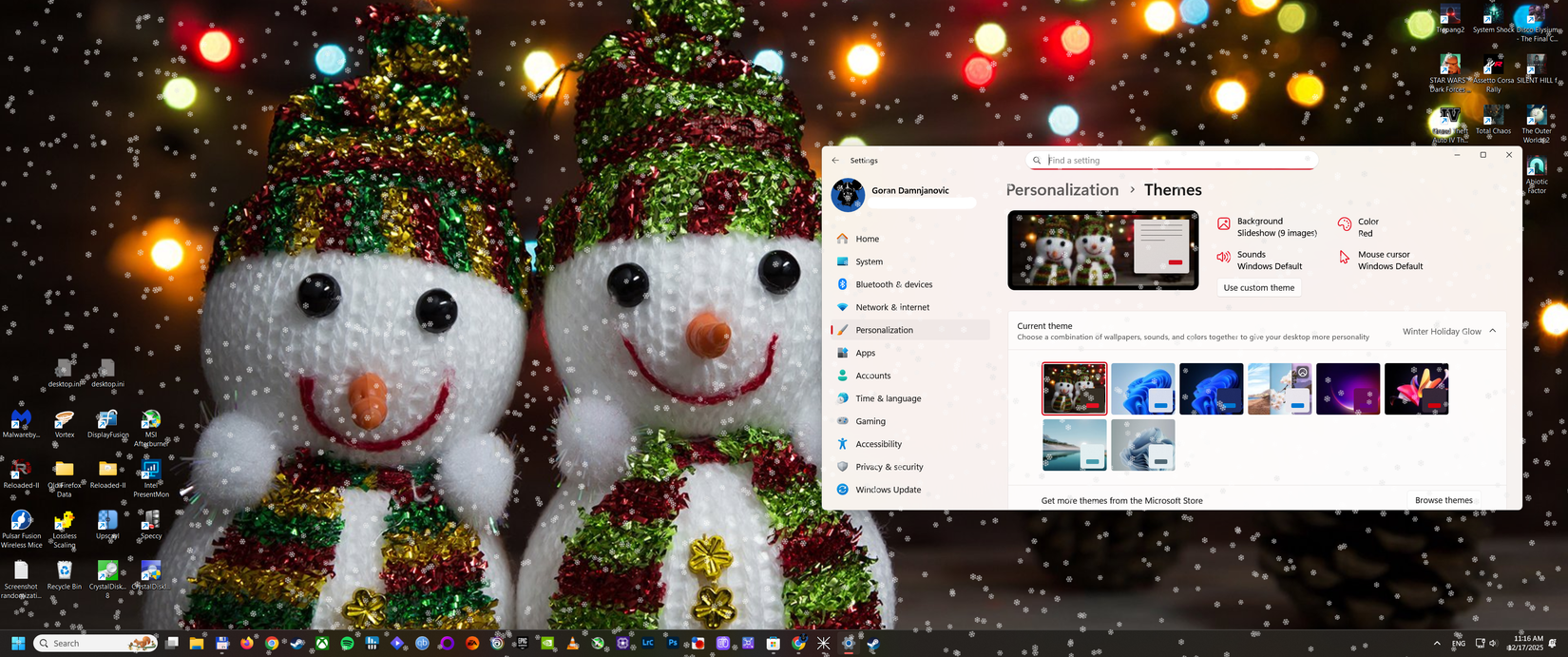Click the Privacy & security shield icon
This screenshot has height=657, width=1568.
842,467
